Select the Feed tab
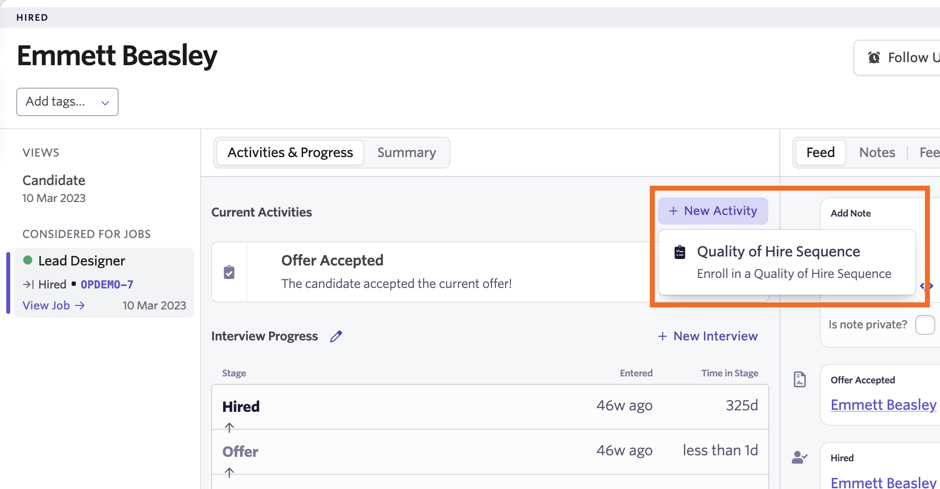This screenshot has height=489, width=940. 820,153
